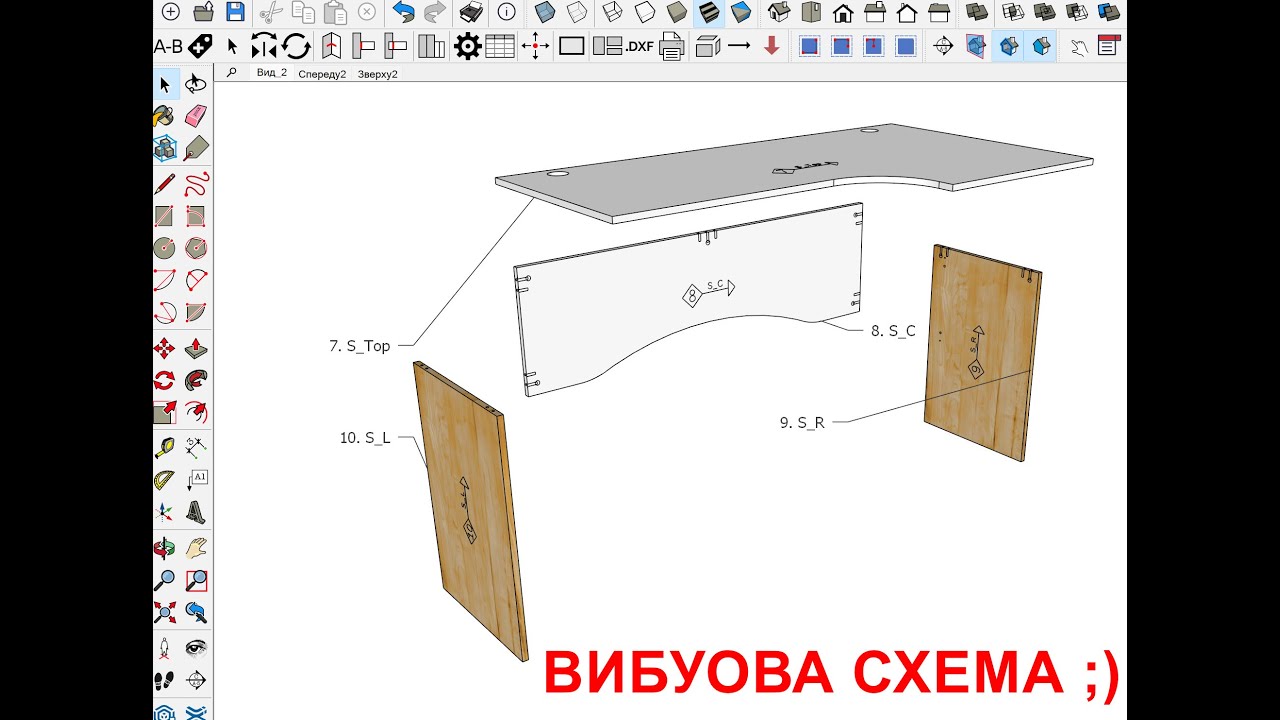Open the gear settings plugin icon

point(467,46)
